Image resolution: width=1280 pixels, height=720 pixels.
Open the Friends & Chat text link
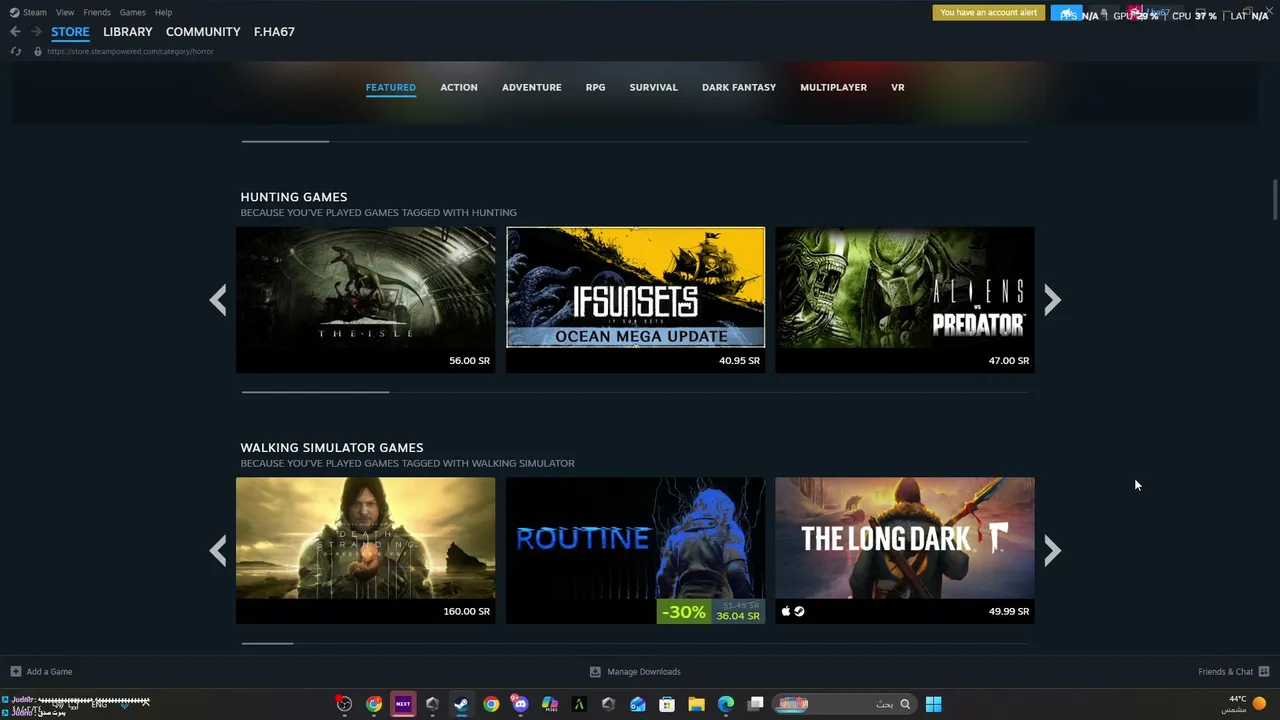(x=1226, y=672)
